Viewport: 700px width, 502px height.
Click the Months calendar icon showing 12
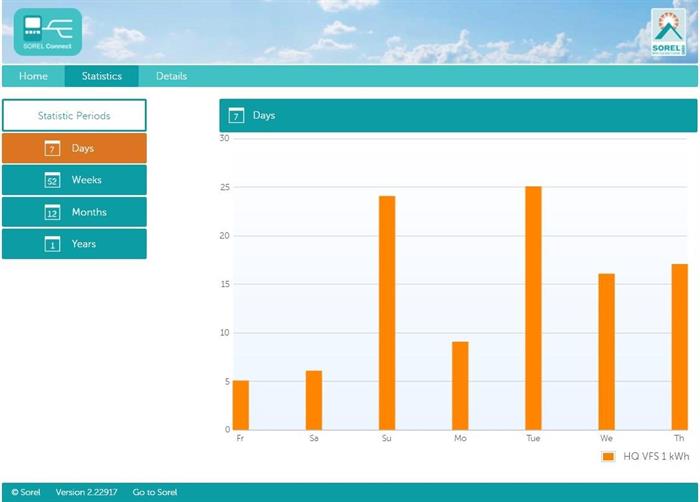(x=53, y=213)
